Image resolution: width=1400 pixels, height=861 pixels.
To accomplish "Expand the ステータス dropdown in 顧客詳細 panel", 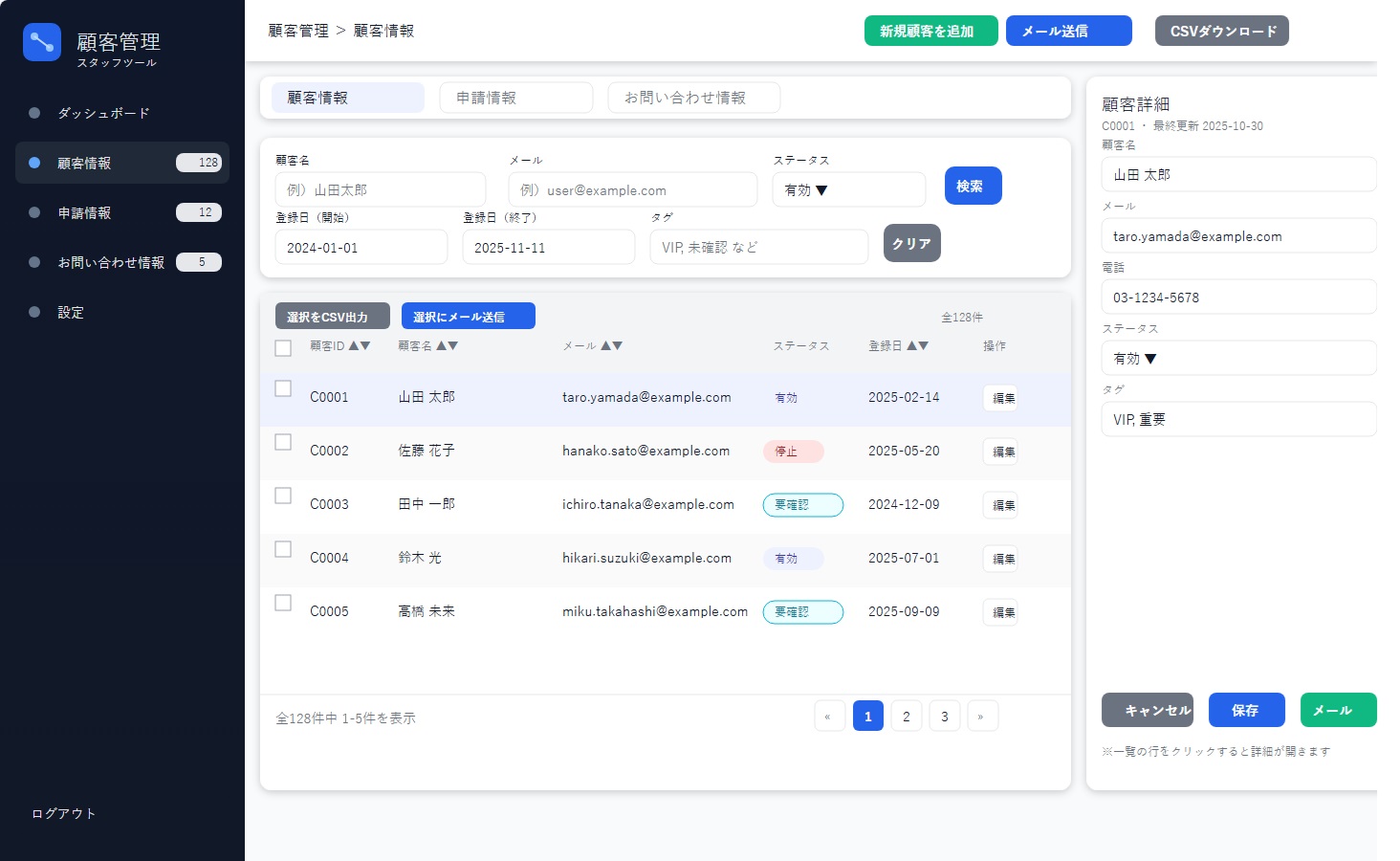I will [1237, 358].
